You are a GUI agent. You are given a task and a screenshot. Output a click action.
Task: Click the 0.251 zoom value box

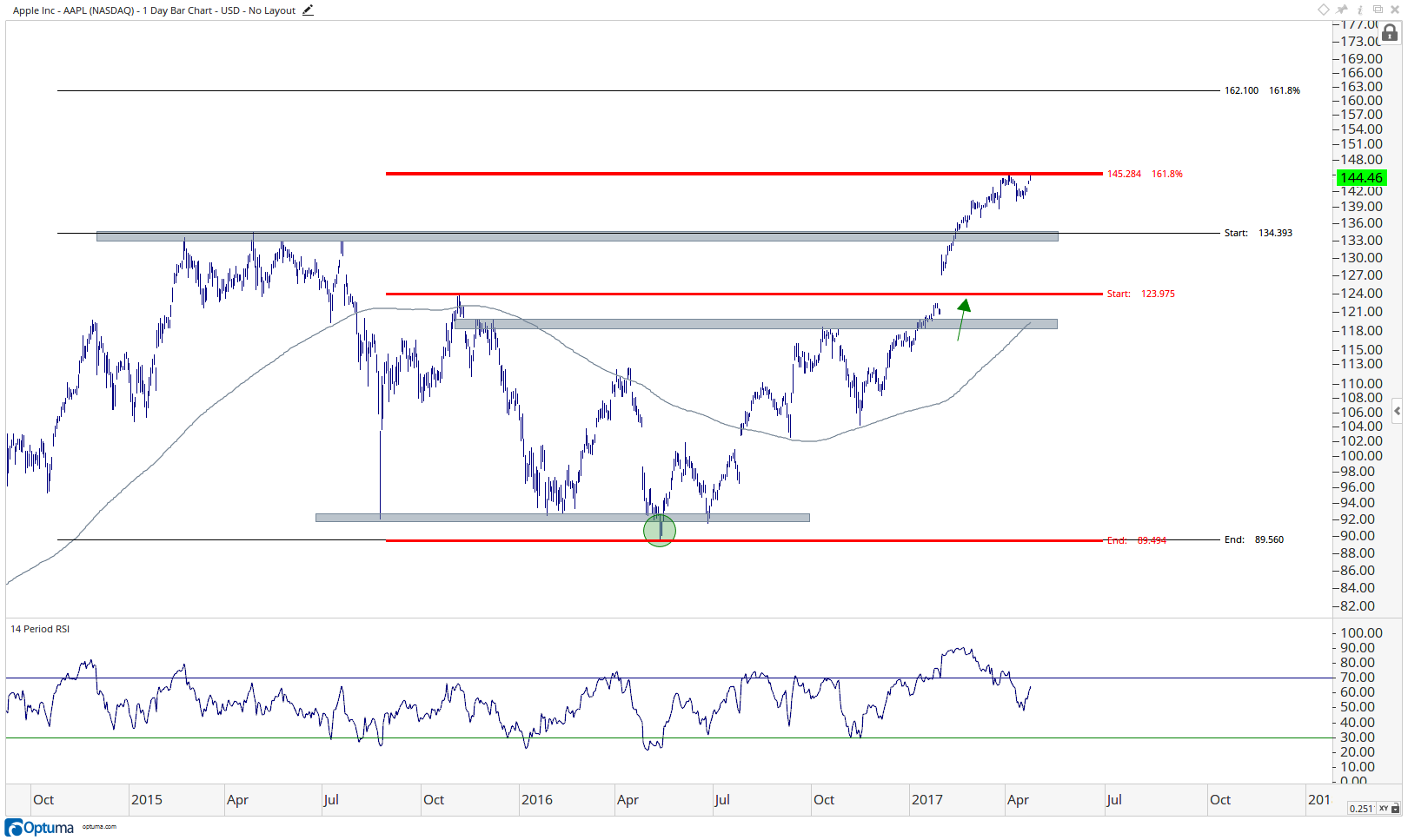[x=1360, y=808]
